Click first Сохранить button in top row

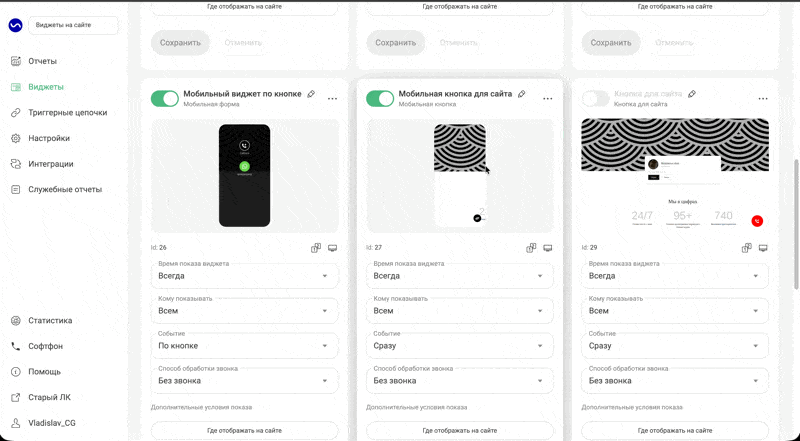tap(180, 43)
